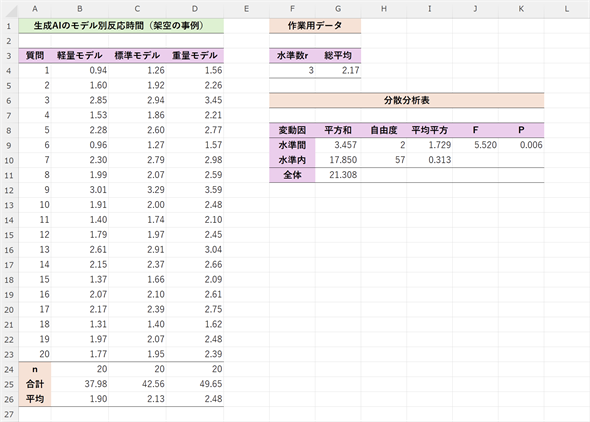Select row 1 header
The height and width of the screenshot is (422, 590).
(9, 26)
